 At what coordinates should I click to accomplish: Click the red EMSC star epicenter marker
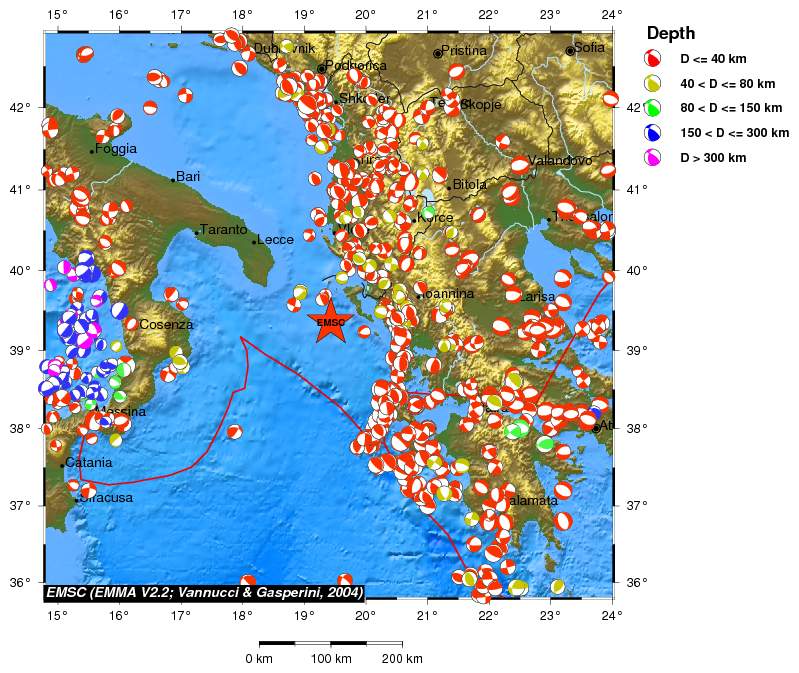(330, 320)
